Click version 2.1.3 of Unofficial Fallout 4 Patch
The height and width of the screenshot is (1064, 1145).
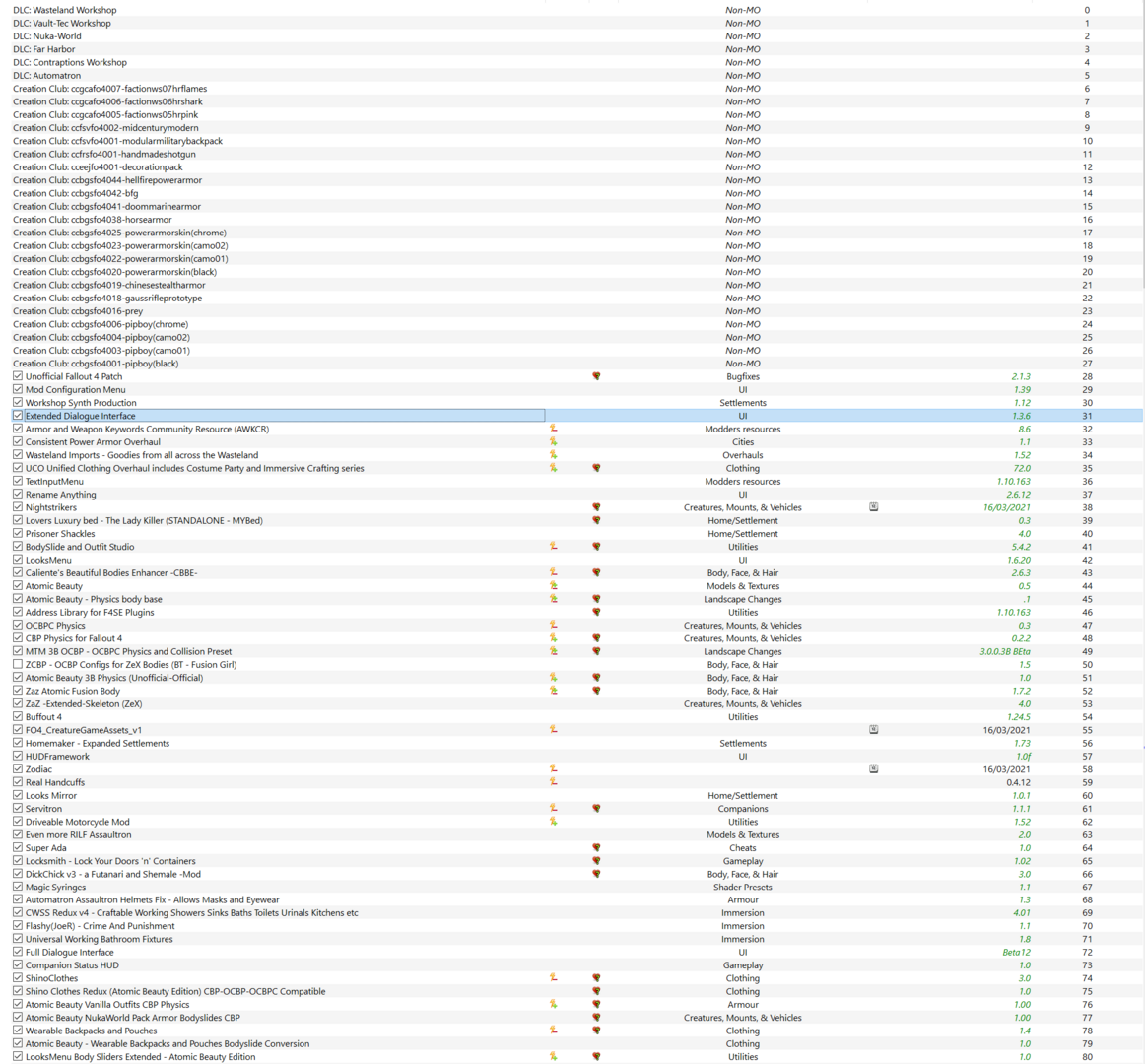[1021, 376]
